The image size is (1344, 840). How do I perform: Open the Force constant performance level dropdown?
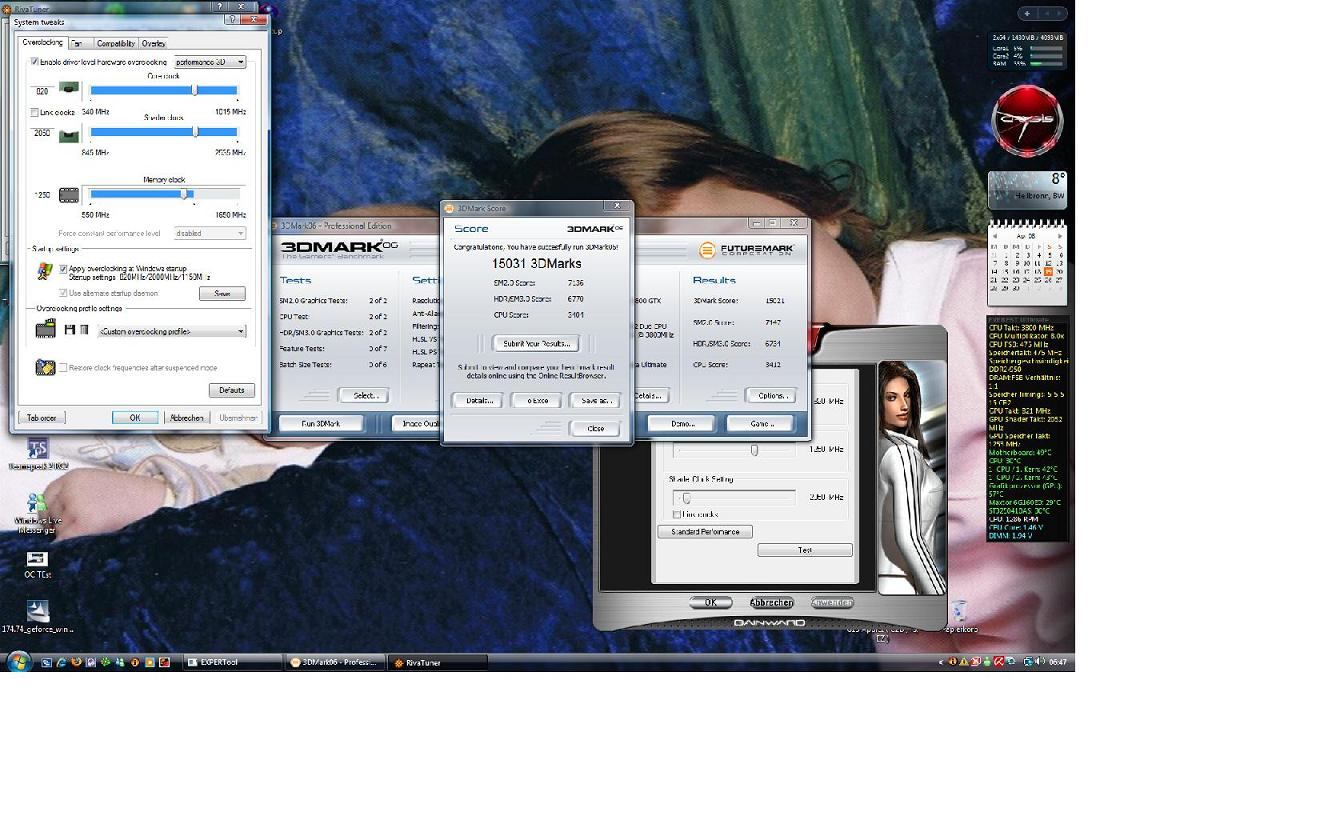[x=210, y=233]
